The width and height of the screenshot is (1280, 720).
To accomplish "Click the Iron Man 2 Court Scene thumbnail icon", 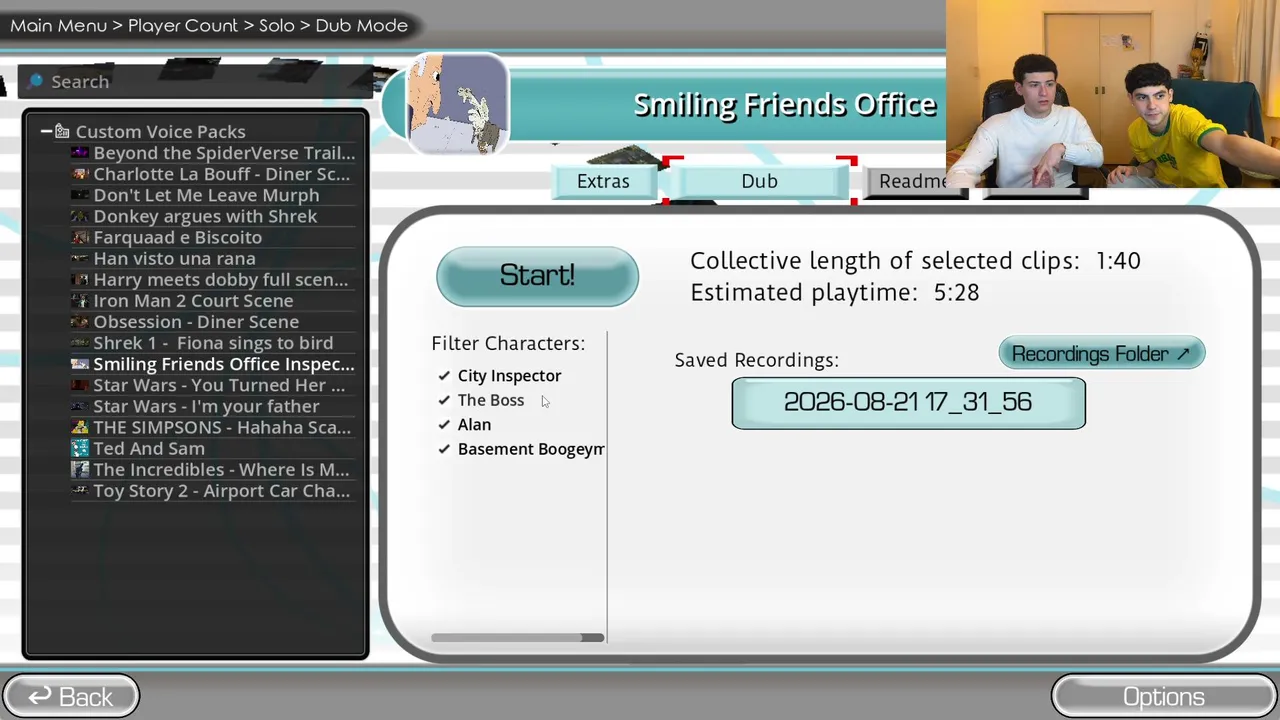I will pos(80,300).
